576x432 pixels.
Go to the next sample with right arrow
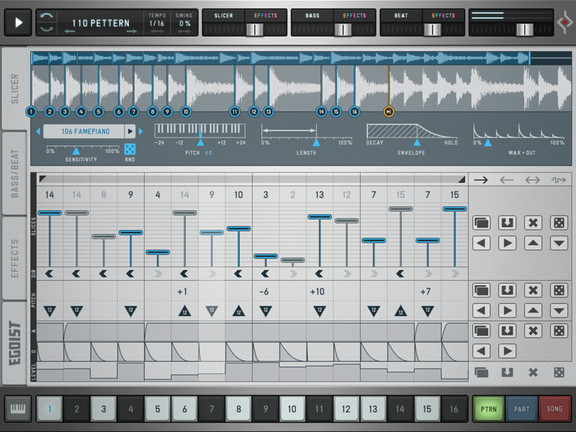141,131
